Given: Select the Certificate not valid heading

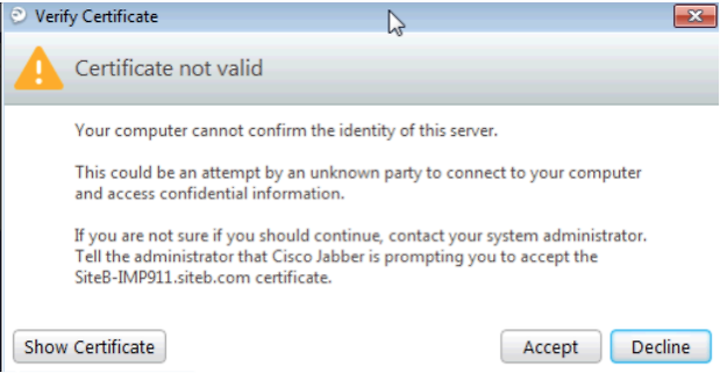Looking at the screenshot, I should coord(169,68).
